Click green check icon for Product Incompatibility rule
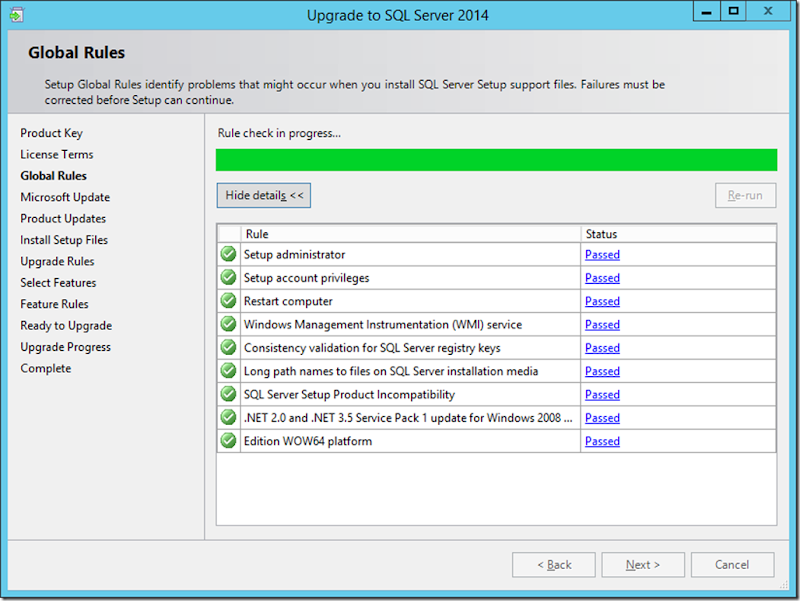This screenshot has height=601, width=800. (229, 394)
